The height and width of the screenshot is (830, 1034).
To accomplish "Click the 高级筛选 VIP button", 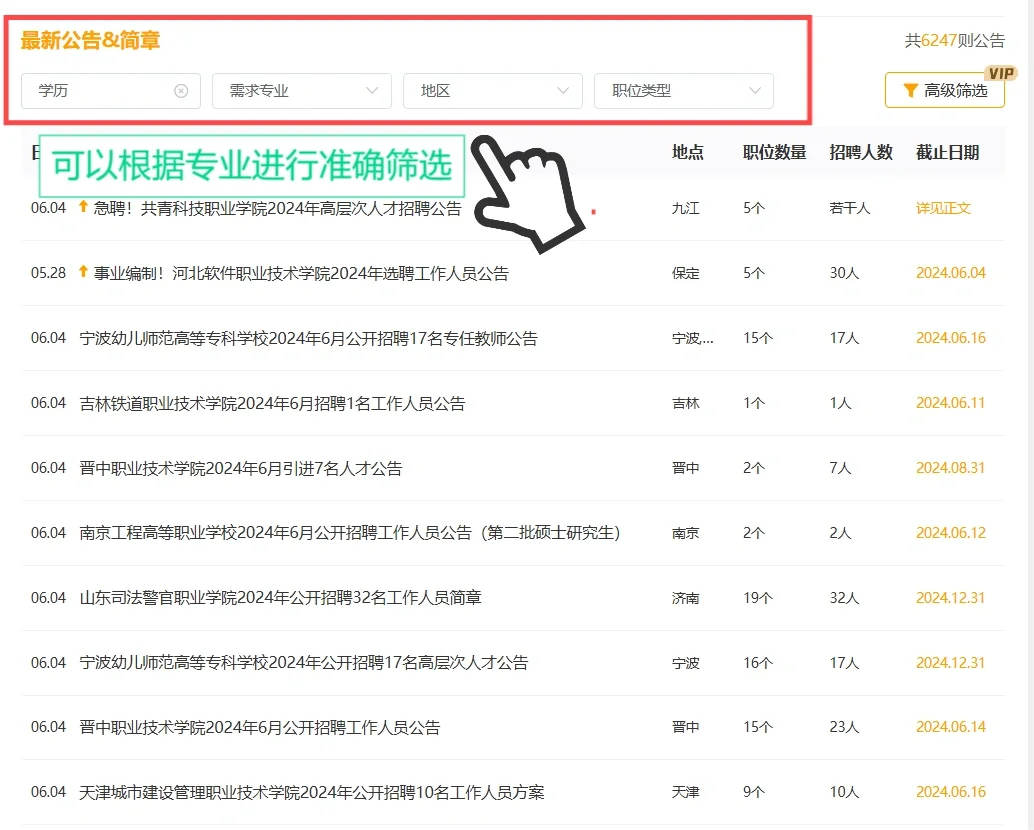I will coord(944,90).
